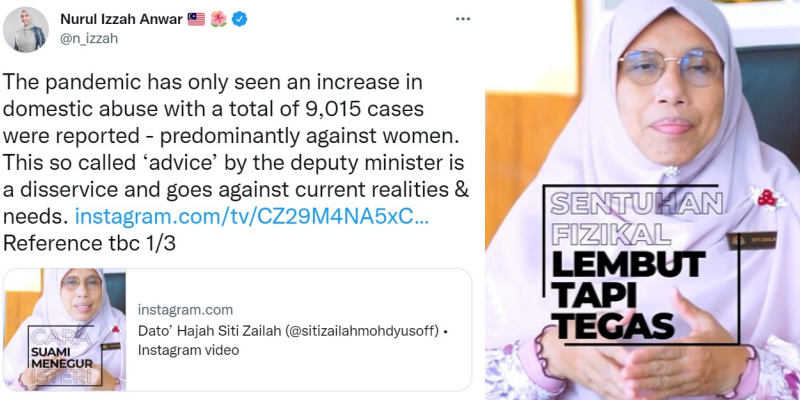Click the @n_izzah handle
Image resolution: width=800 pixels, height=400 pixels.
point(89,39)
